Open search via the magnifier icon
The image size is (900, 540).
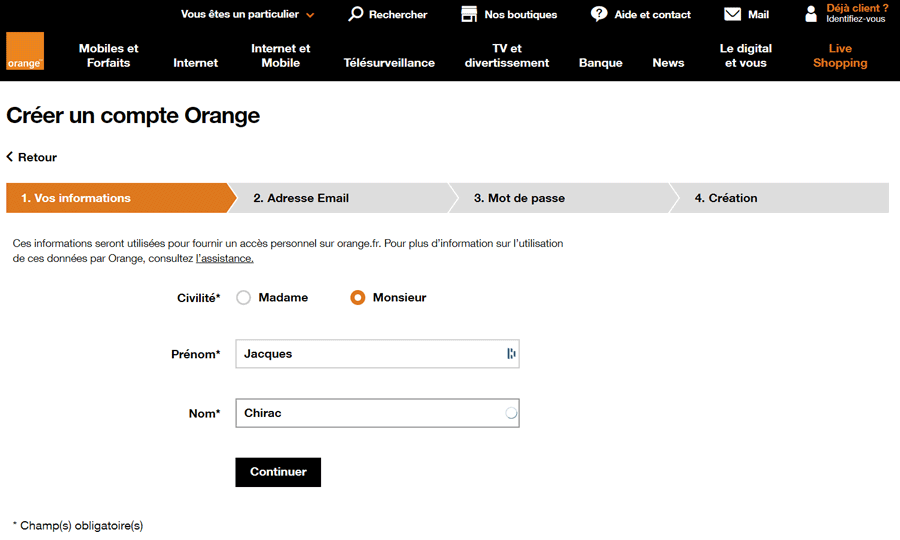[356, 14]
